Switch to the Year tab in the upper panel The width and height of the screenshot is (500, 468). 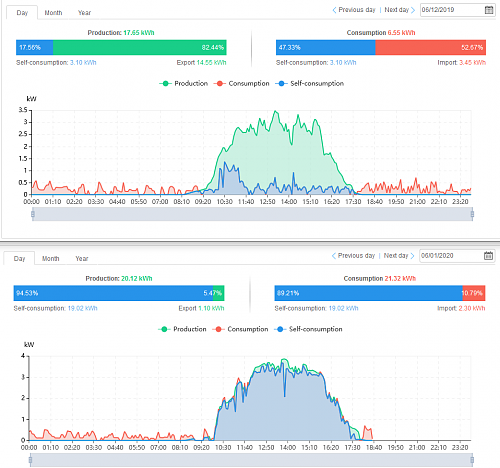(x=84, y=13)
